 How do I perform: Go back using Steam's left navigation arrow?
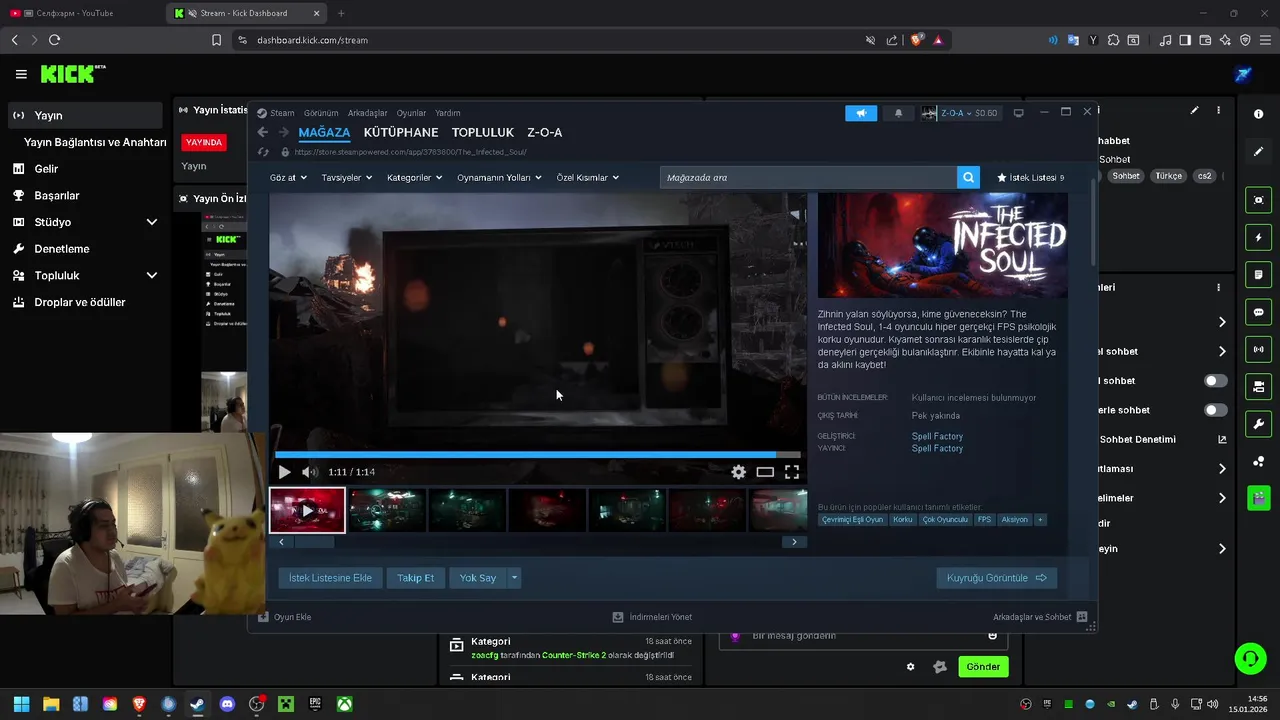pyautogui.click(x=263, y=132)
